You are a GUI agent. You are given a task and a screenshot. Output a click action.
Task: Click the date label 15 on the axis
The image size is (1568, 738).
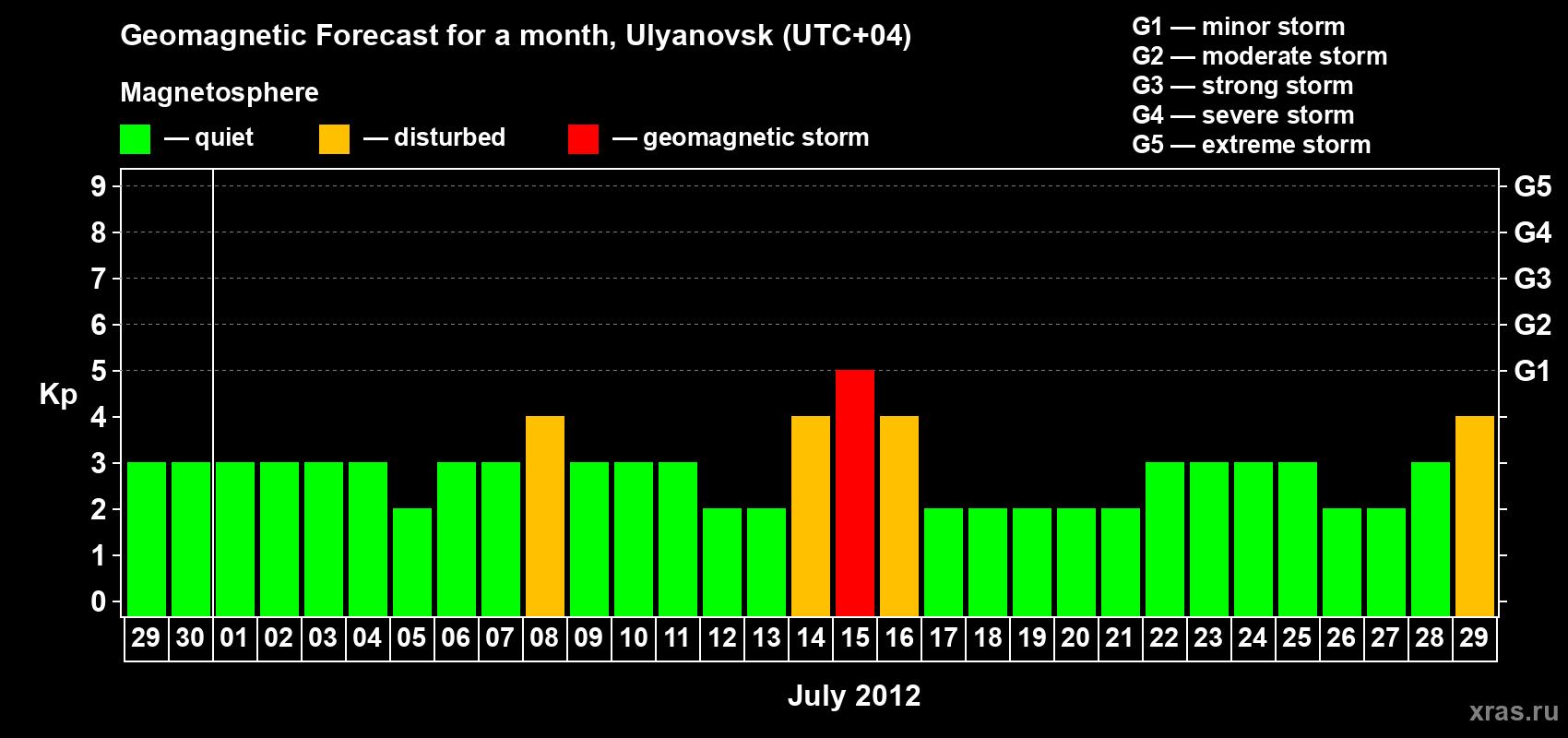[x=855, y=637]
